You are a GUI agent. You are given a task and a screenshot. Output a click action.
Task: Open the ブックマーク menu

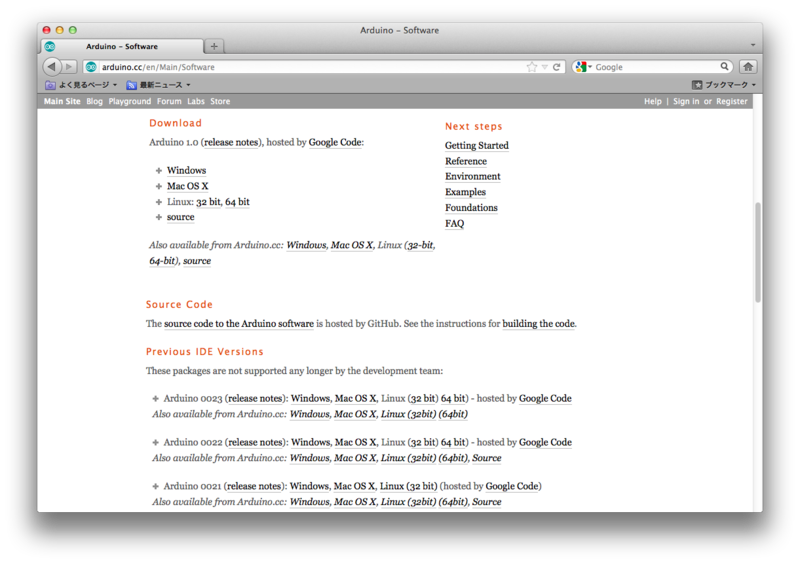723,85
